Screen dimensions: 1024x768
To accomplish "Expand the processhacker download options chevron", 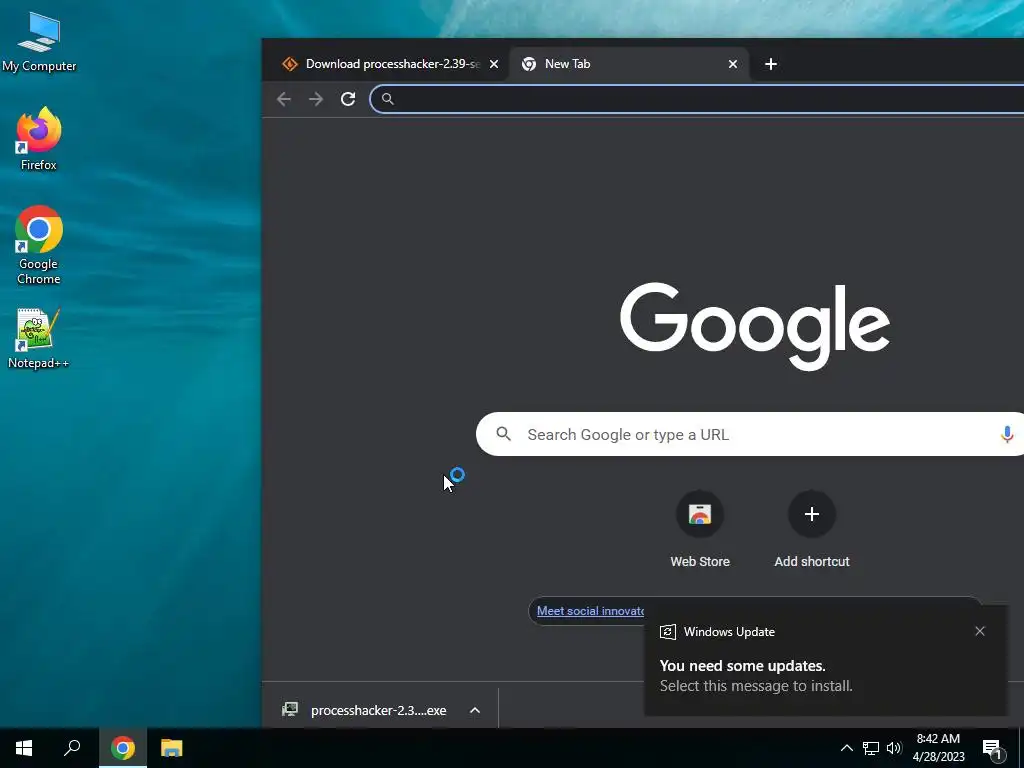I will click(x=475, y=710).
